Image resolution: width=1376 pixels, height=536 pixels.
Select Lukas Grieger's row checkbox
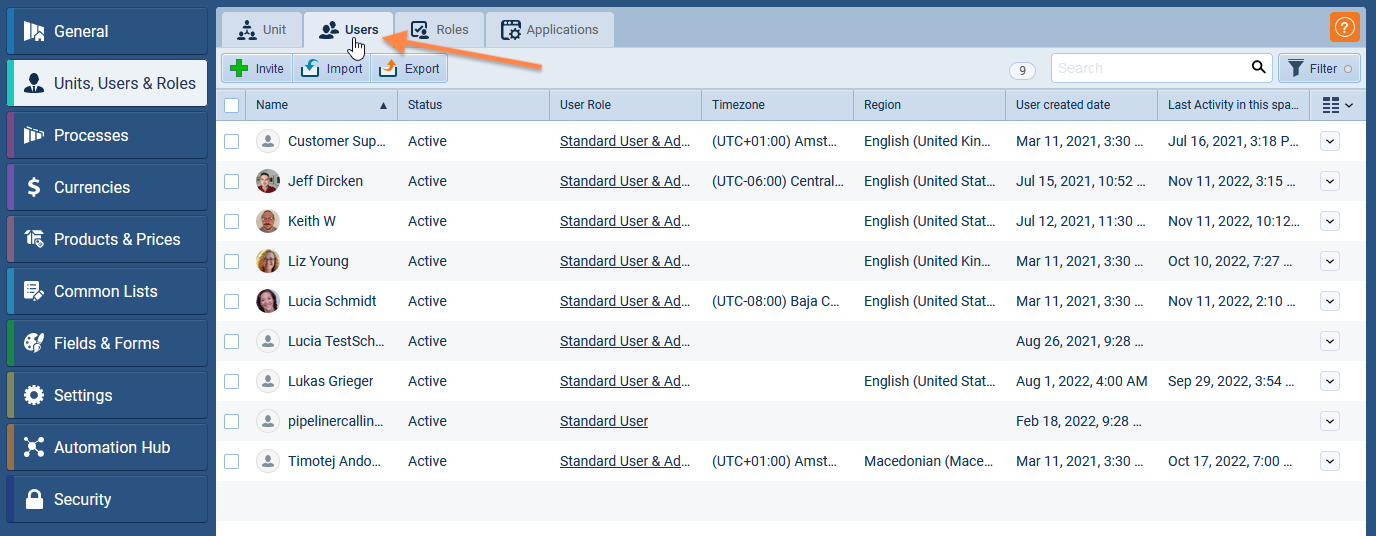232,381
